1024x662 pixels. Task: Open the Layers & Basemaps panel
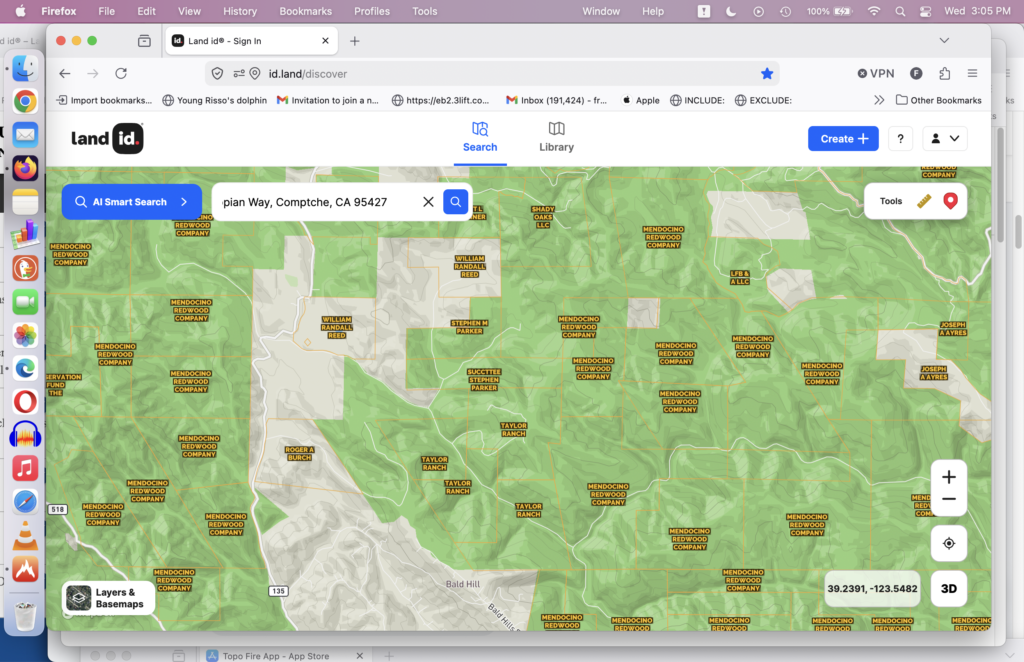(109, 598)
